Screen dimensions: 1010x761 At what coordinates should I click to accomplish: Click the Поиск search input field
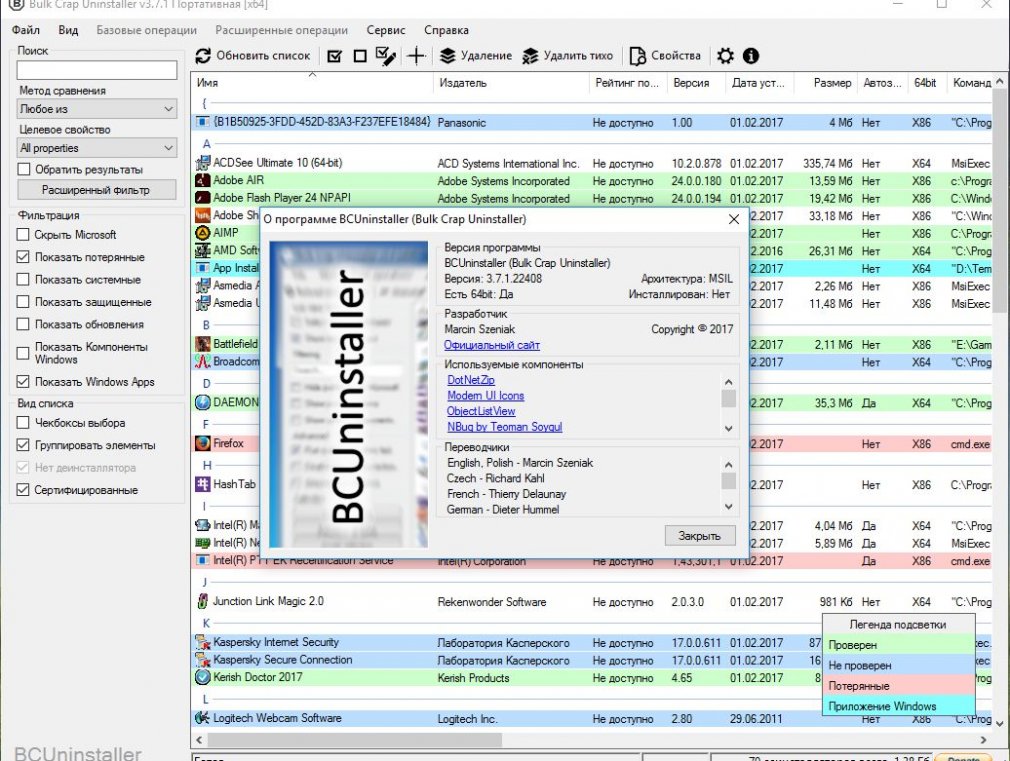click(x=97, y=70)
